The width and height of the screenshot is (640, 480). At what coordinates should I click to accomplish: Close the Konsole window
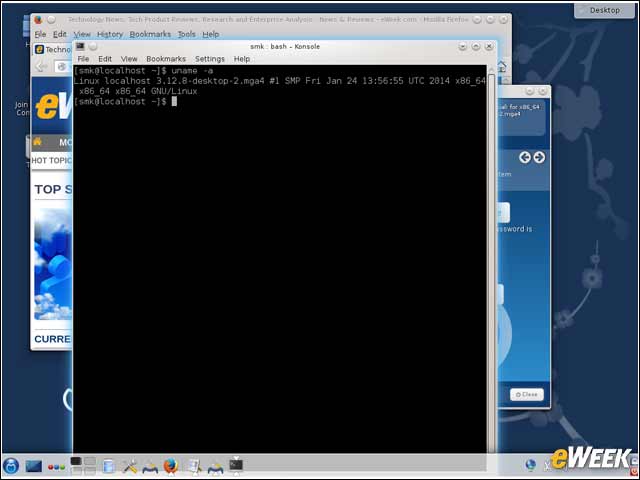[x=489, y=47]
